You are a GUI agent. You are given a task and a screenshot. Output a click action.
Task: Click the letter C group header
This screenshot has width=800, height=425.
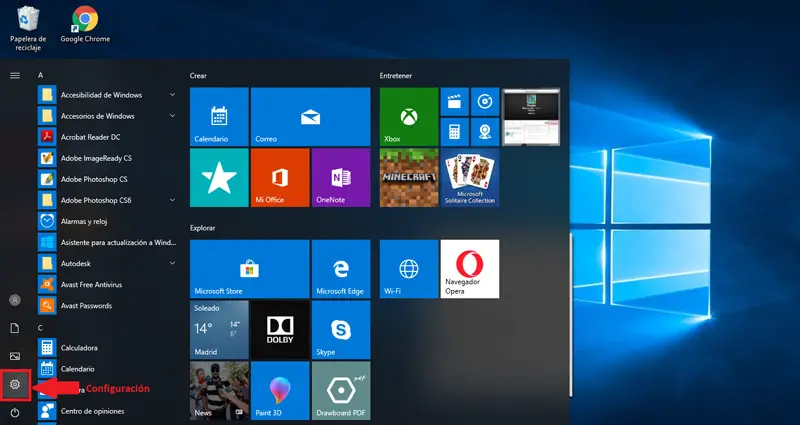click(x=40, y=327)
